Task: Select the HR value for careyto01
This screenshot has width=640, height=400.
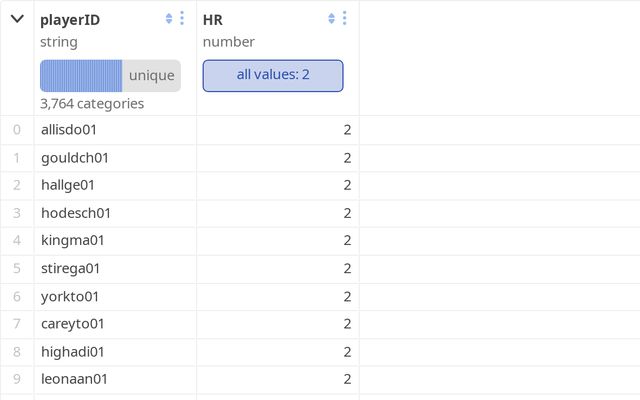Action: tap(347, 324)
